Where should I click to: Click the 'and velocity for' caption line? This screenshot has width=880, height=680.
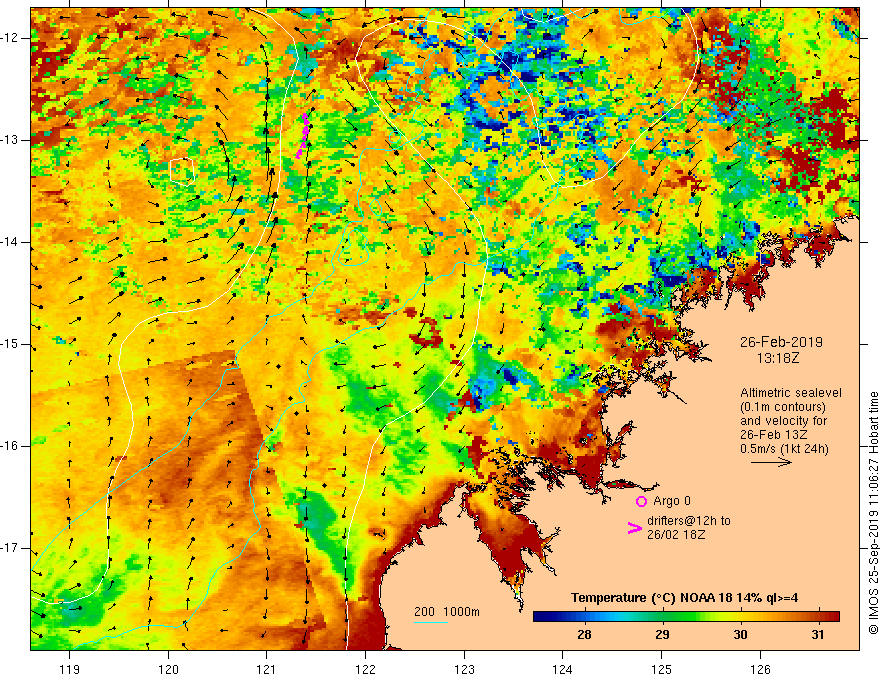click(x=783, y=421)
